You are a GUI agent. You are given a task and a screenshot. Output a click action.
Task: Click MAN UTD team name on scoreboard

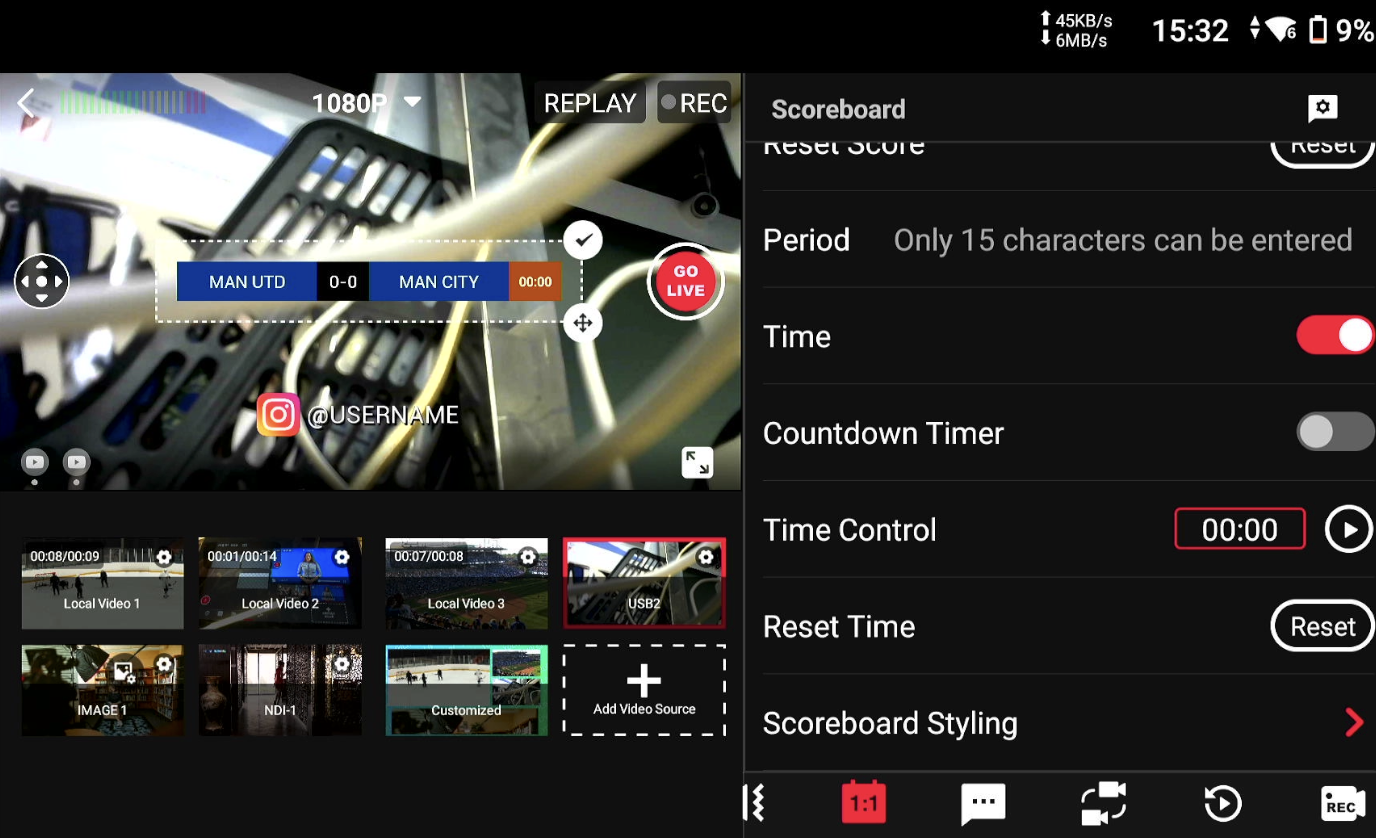247,282
